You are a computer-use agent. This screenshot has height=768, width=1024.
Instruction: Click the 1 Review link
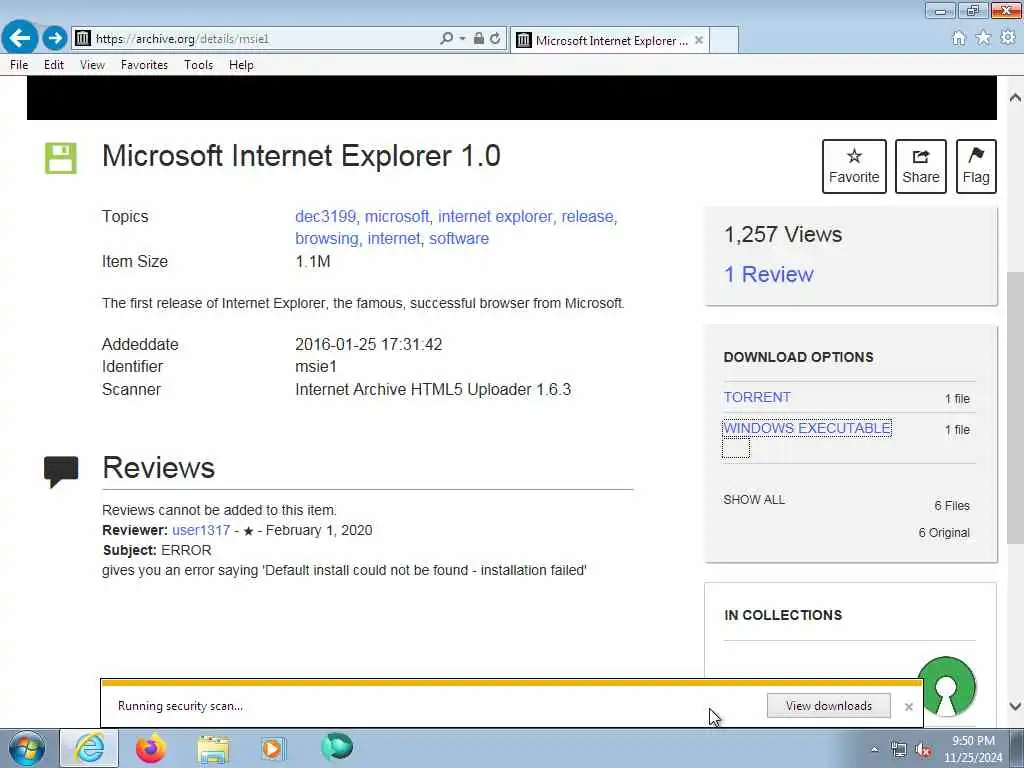click(x=769, y=274)
